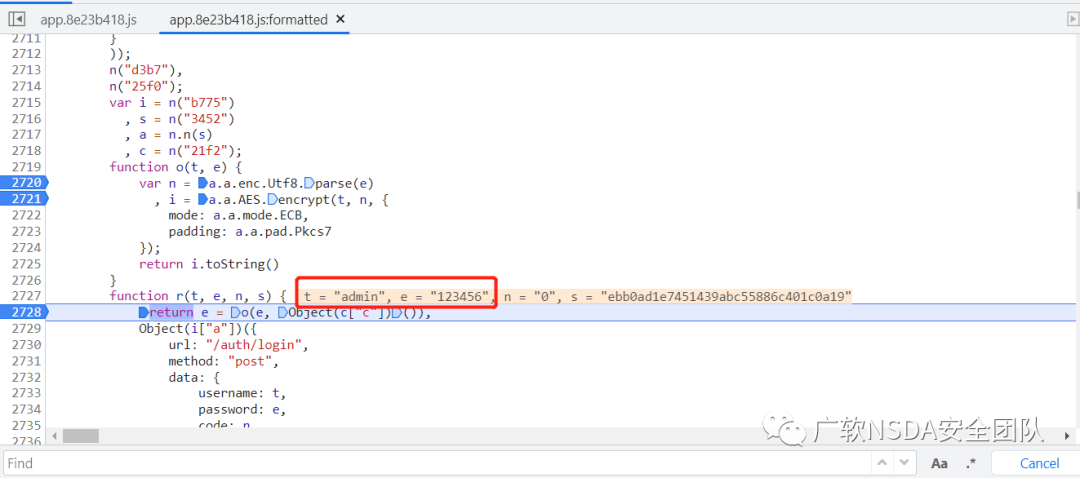Click inline breakpoint marker before encrypt(t, n
This screenshot has width=1080, height=478.
point(271,199)
